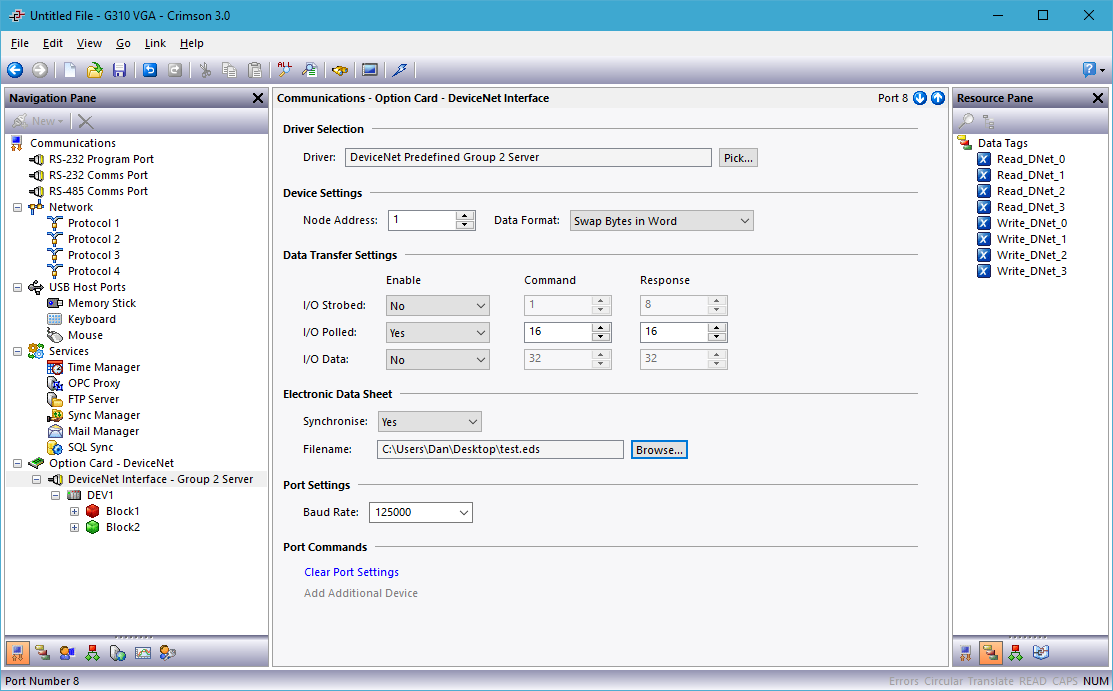Open the Synchronise dropdown
This screenshot has height=691, width=1113.
[x=429, y=422]
